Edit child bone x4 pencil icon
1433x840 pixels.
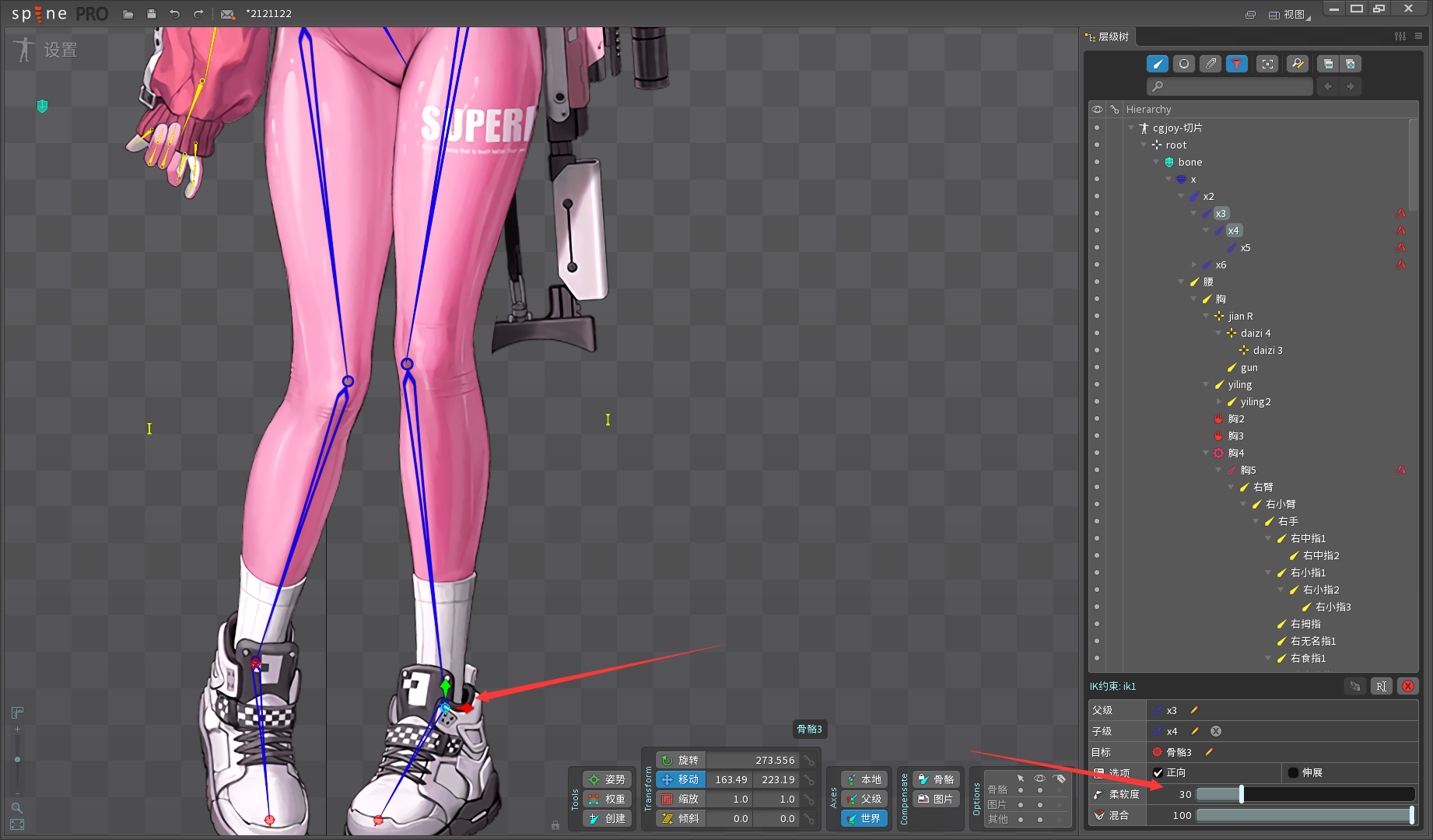tap(1195, 731)
